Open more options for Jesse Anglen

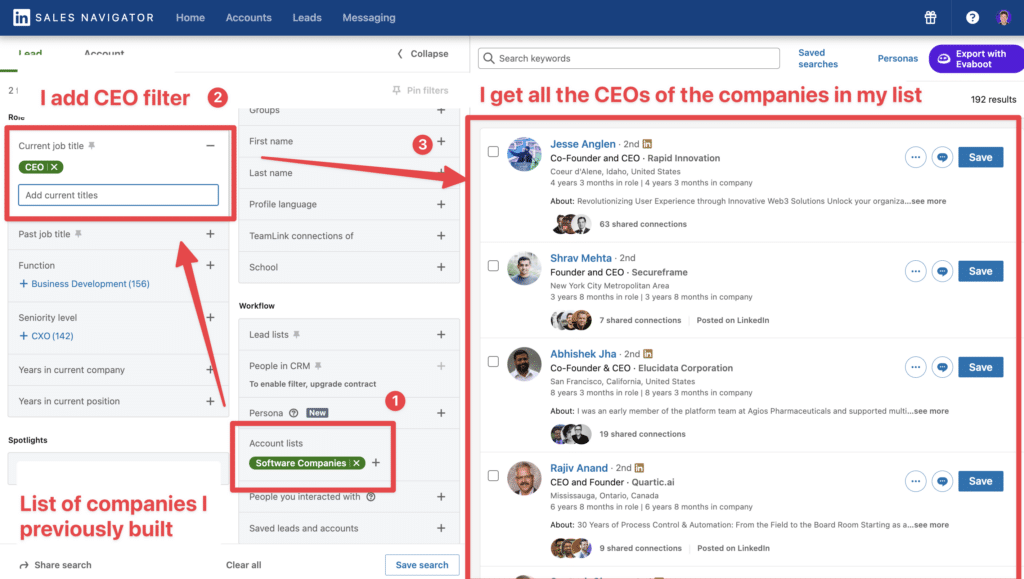click(x=915, y=157)
